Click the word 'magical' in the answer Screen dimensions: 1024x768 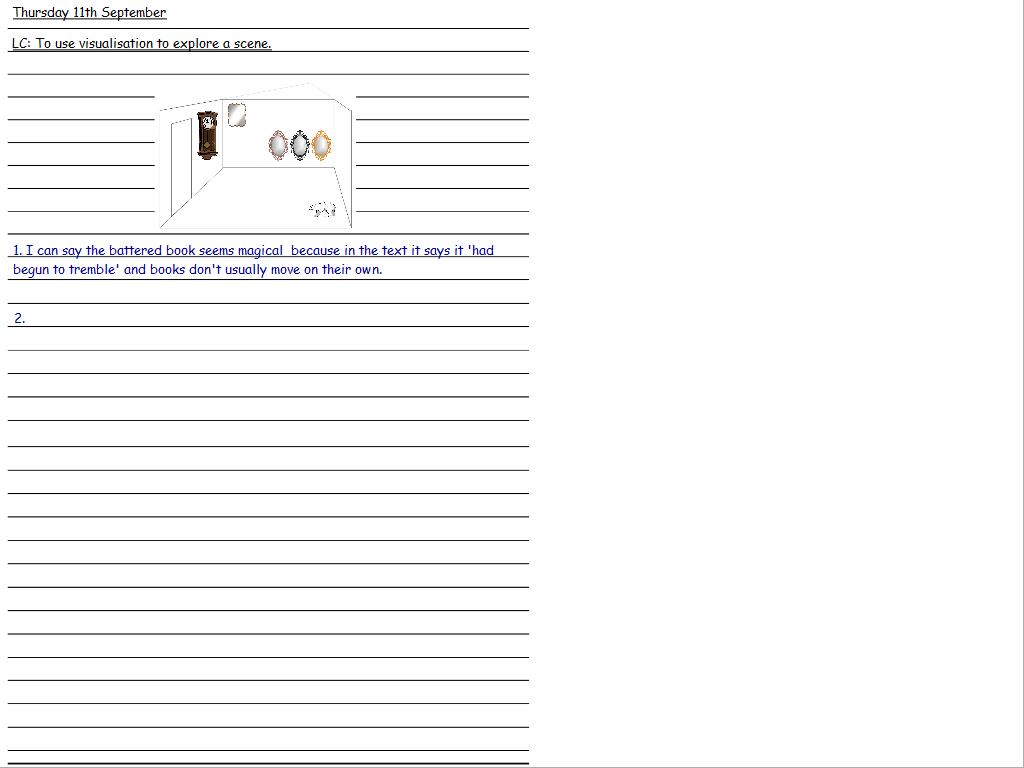point(260,251)
